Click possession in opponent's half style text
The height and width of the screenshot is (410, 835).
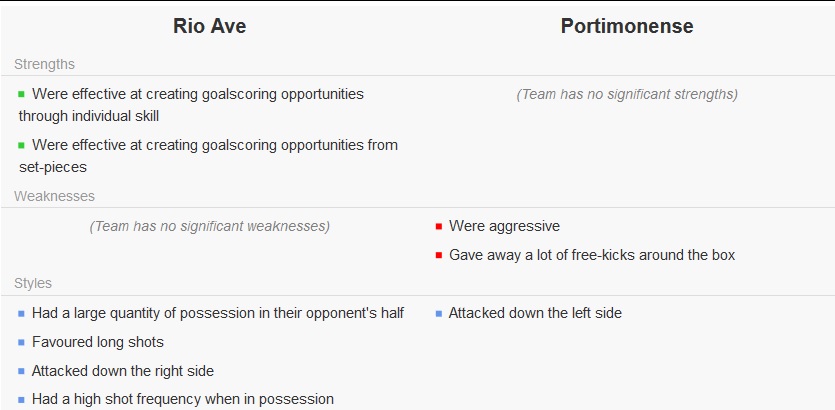218,313
